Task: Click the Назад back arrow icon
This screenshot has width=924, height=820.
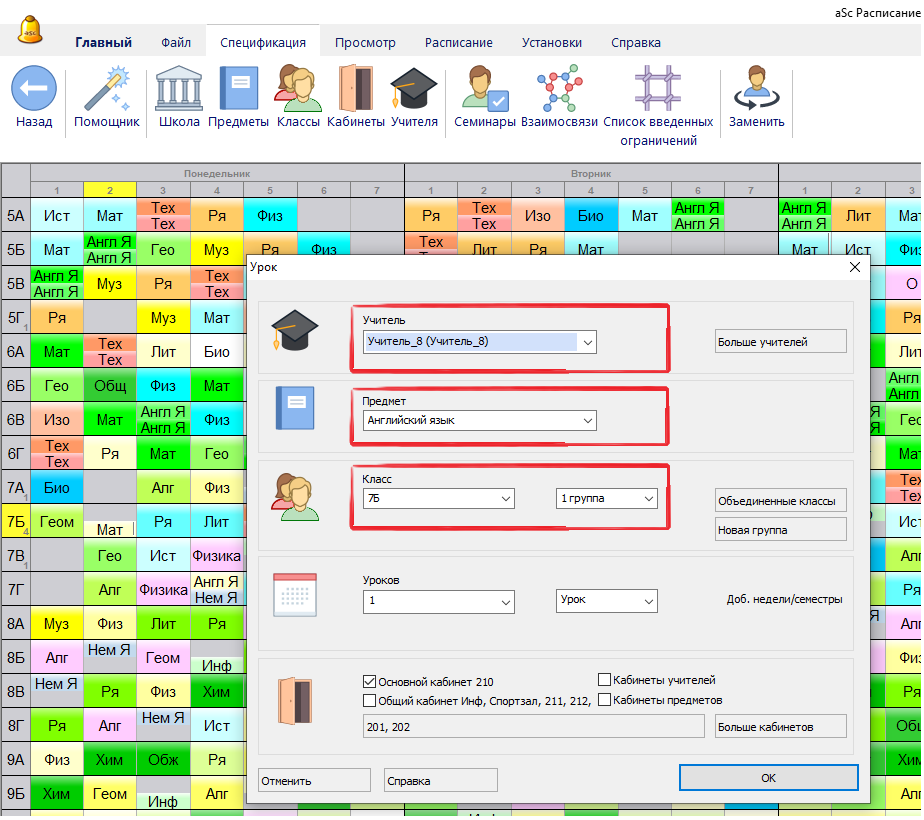Action: (34, 89)
